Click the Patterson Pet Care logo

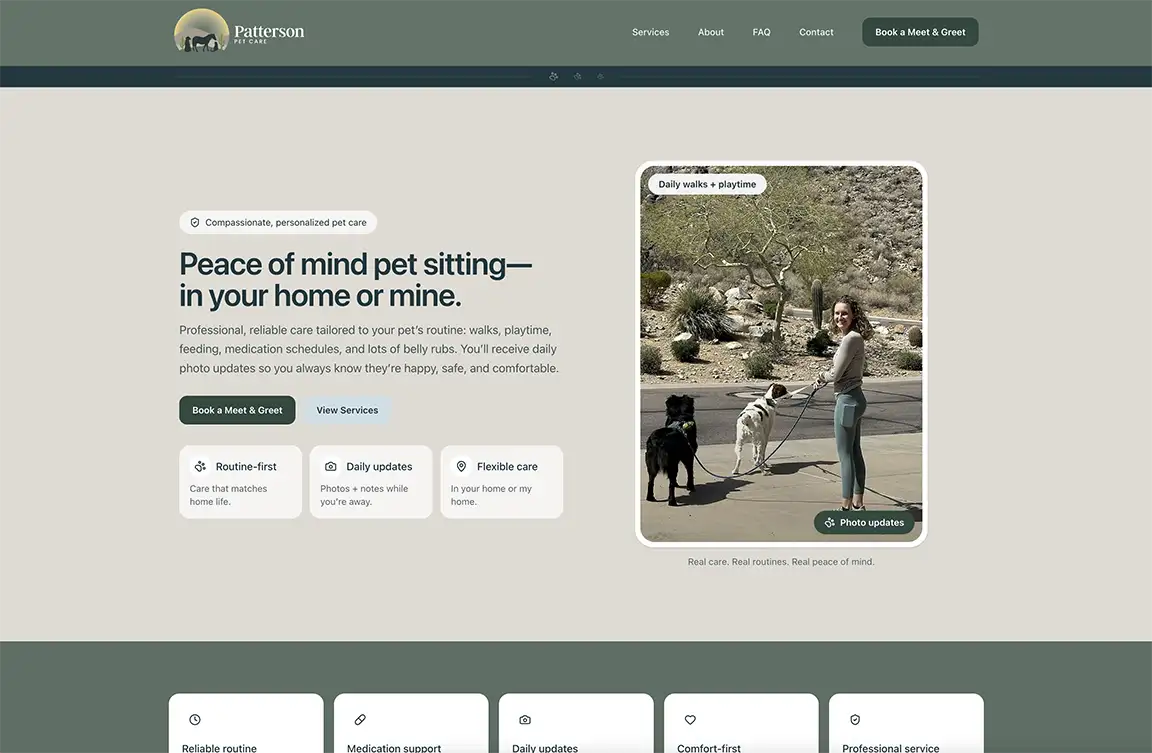tap(239, 31)
